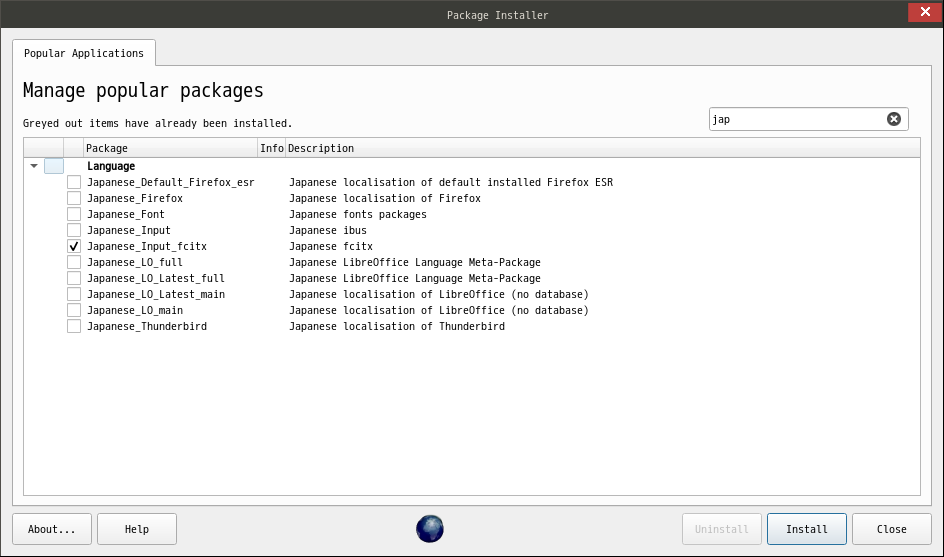Screen dimensions: 944x557
Task: Uncheck the Japanese_Input_fcitx package
Action: pos(73,246)
